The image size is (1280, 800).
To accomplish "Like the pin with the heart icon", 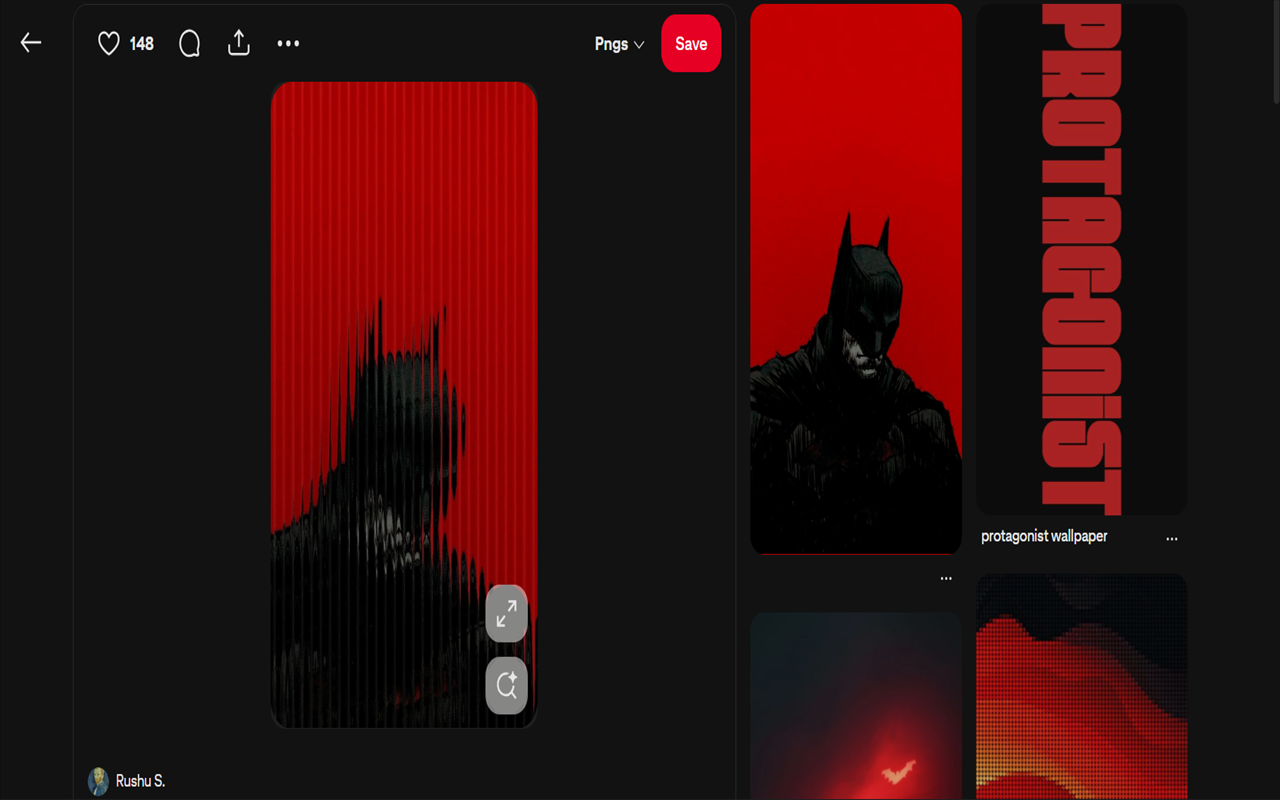I will (108, 43).
